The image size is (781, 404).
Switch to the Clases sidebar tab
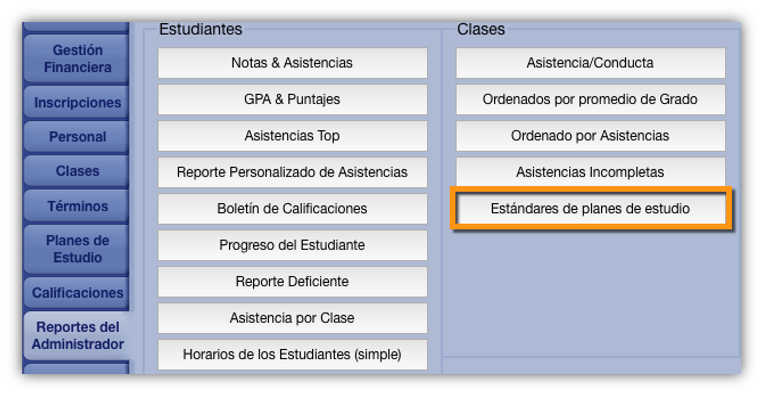point(77,171)
